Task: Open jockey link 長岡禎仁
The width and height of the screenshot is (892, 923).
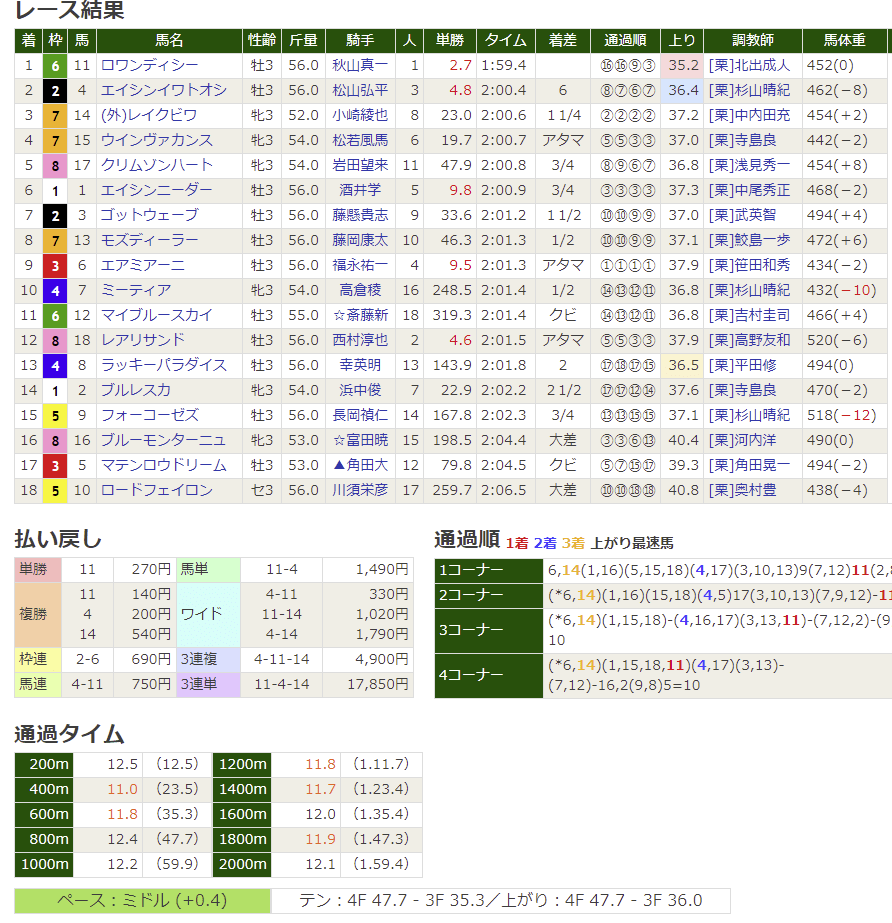Action: click(360, 416)
